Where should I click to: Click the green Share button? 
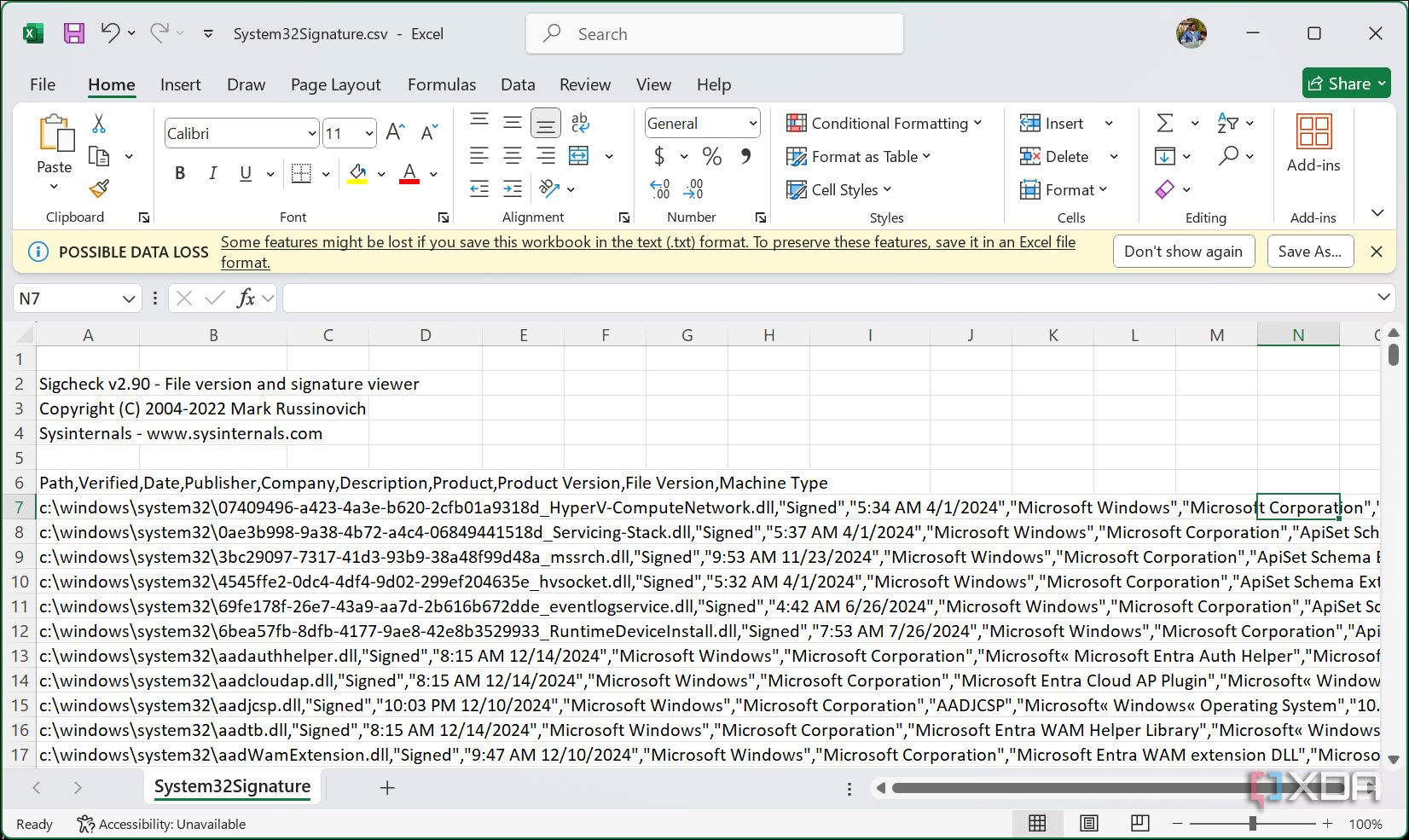[x=1347, y=84]
